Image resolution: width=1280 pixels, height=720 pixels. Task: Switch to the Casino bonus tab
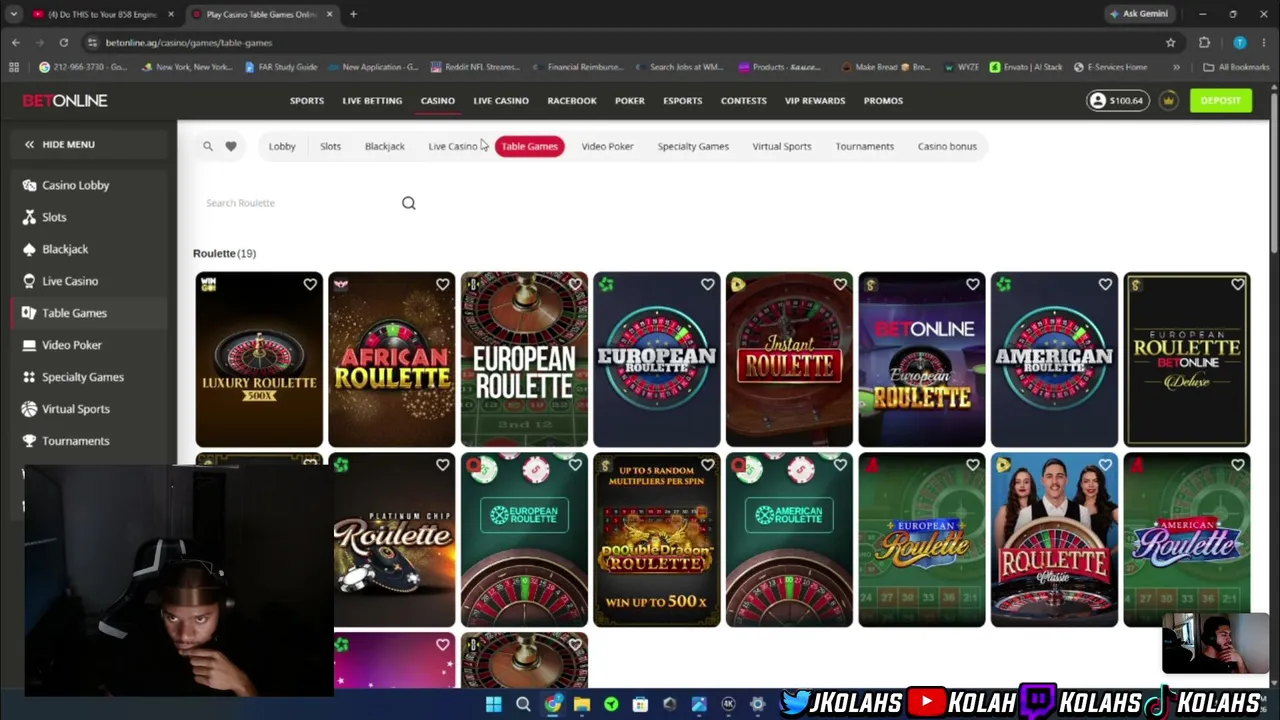[x=947, y=146]
